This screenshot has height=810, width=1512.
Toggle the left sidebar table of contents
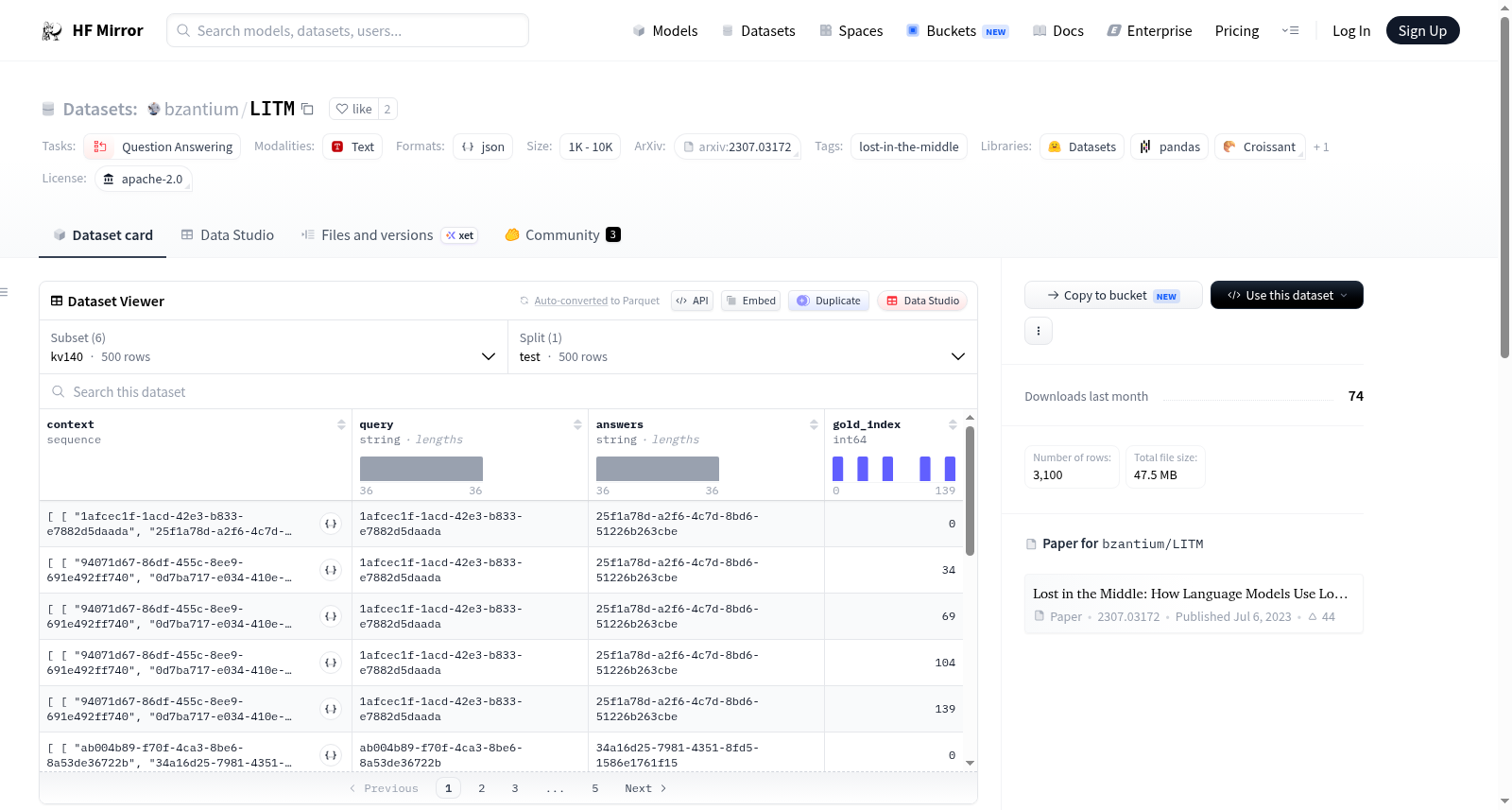tap(5, 292)
